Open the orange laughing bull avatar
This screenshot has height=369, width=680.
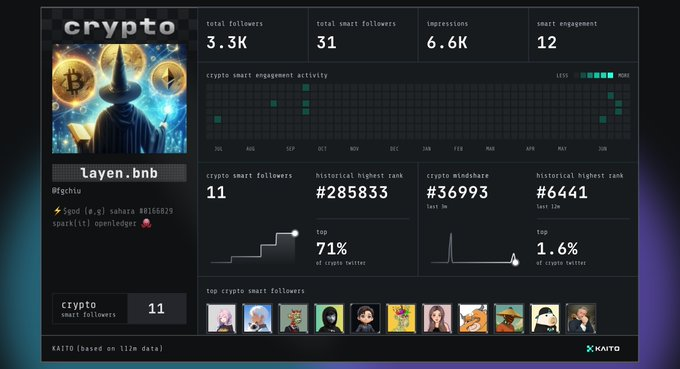[x=473, y=318]
